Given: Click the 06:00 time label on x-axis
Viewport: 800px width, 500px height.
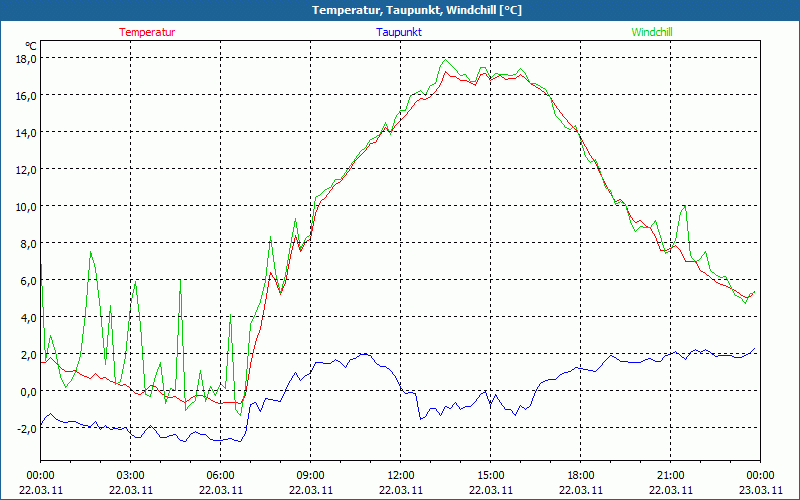Looking at the screenshot, I should click(x=220, y=475).
